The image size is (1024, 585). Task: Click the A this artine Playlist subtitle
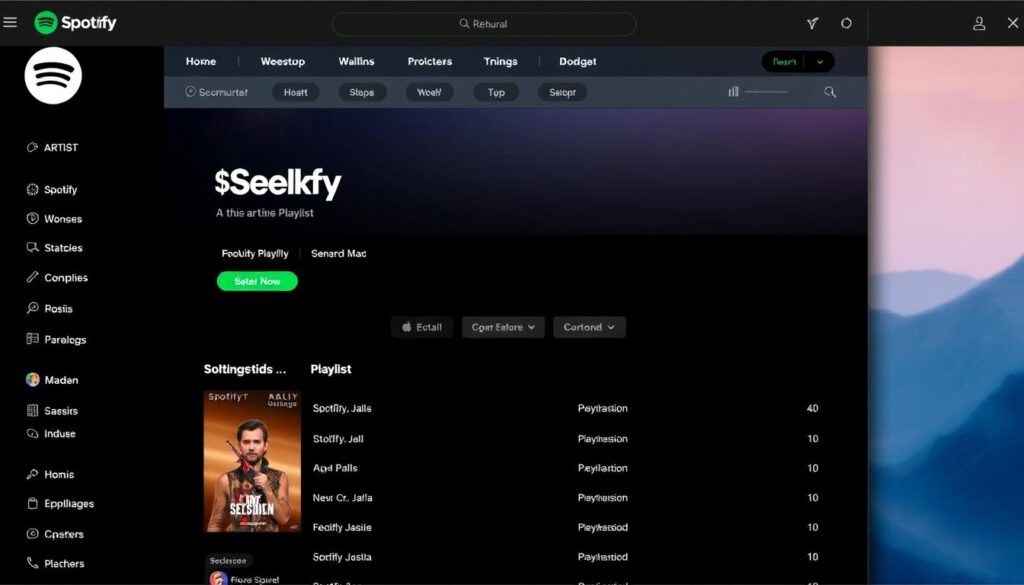264,213
